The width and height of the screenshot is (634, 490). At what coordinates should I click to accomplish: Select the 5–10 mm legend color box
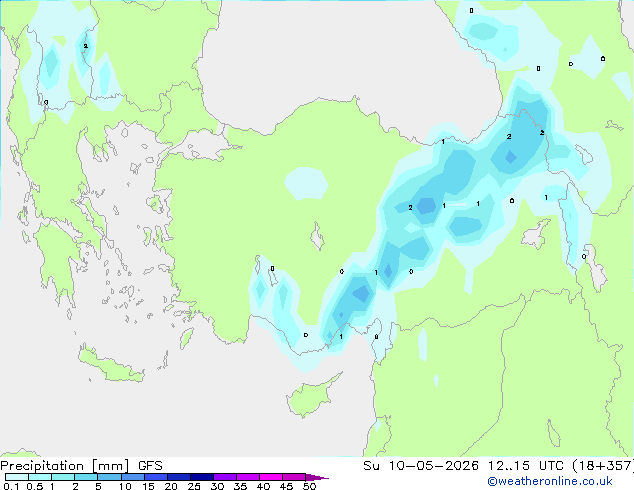109,477
